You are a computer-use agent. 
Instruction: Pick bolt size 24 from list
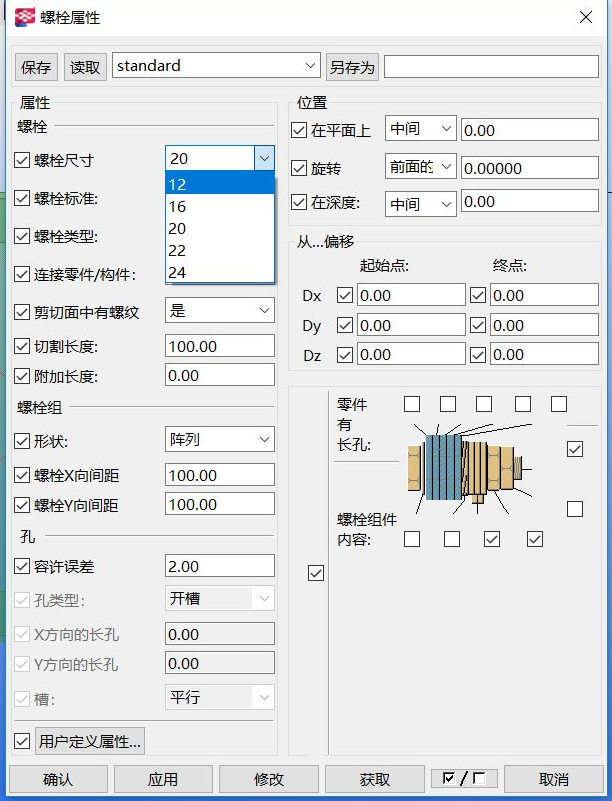pyautogui.click(x=220, y=272)
